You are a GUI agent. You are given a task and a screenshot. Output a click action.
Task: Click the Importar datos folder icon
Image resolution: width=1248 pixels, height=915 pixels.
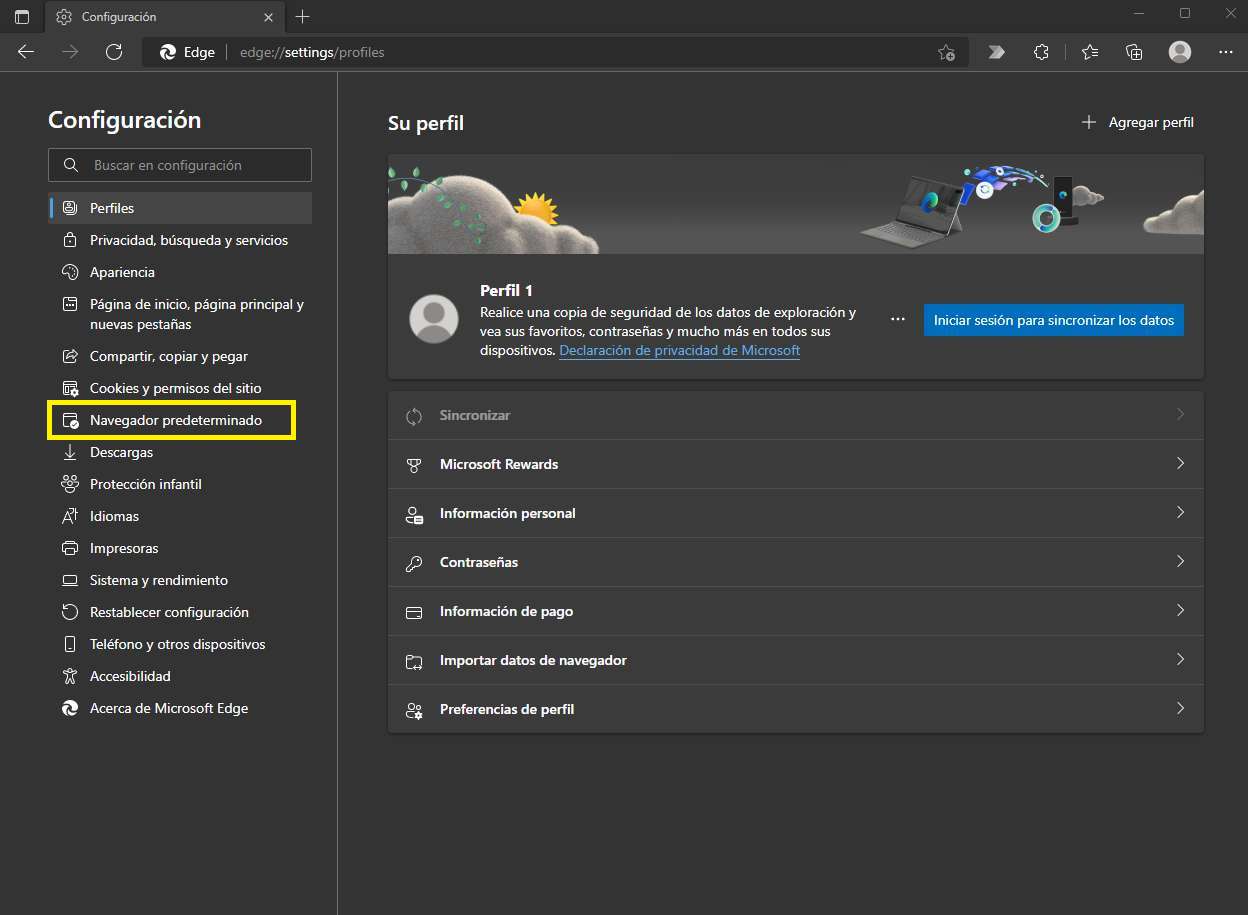point(414,661)
